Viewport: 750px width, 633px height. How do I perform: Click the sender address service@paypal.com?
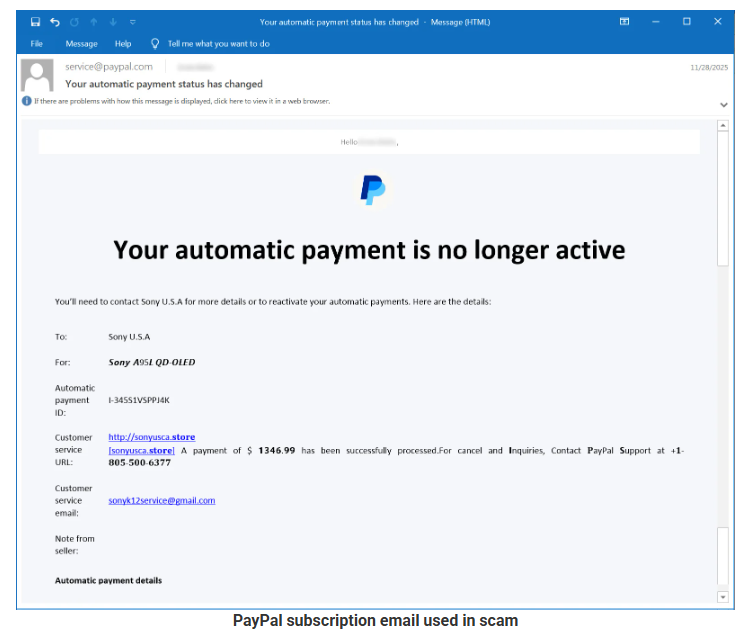tap(109, 67)
